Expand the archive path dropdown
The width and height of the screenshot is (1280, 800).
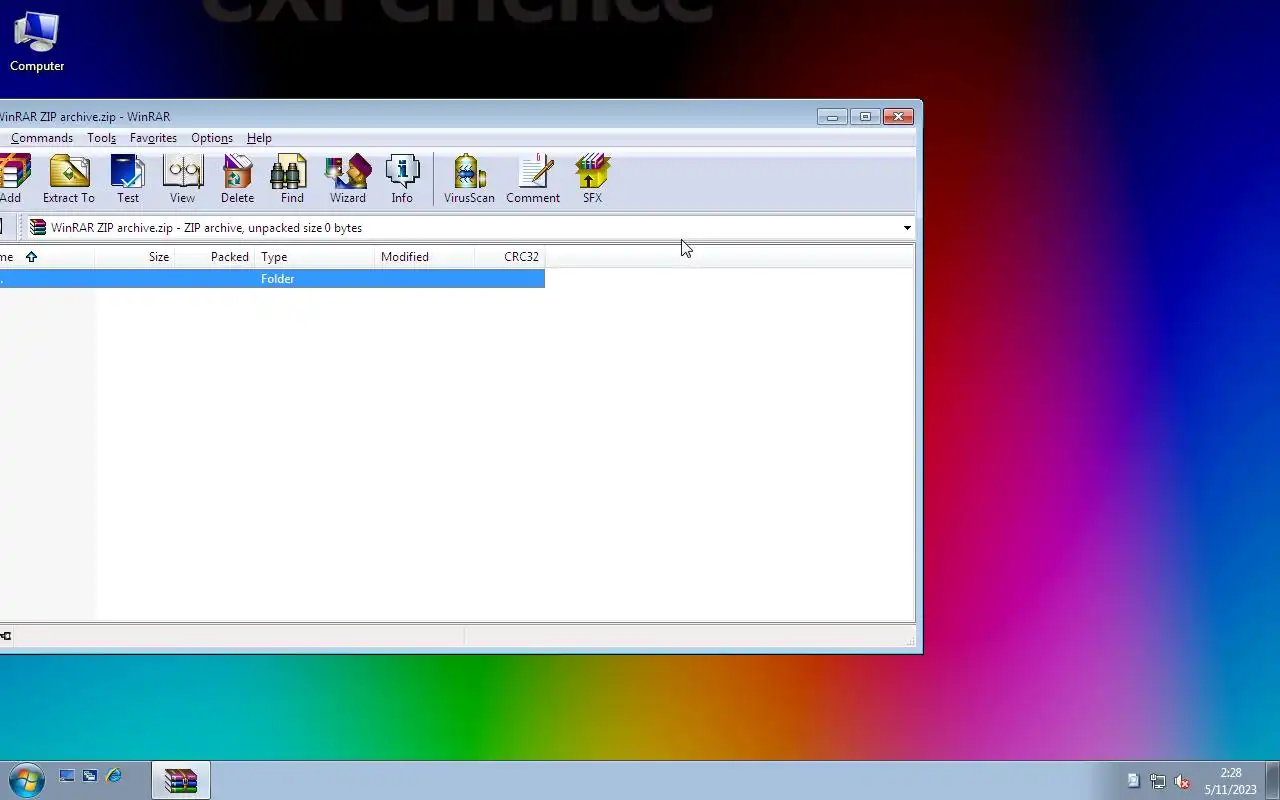907,228
